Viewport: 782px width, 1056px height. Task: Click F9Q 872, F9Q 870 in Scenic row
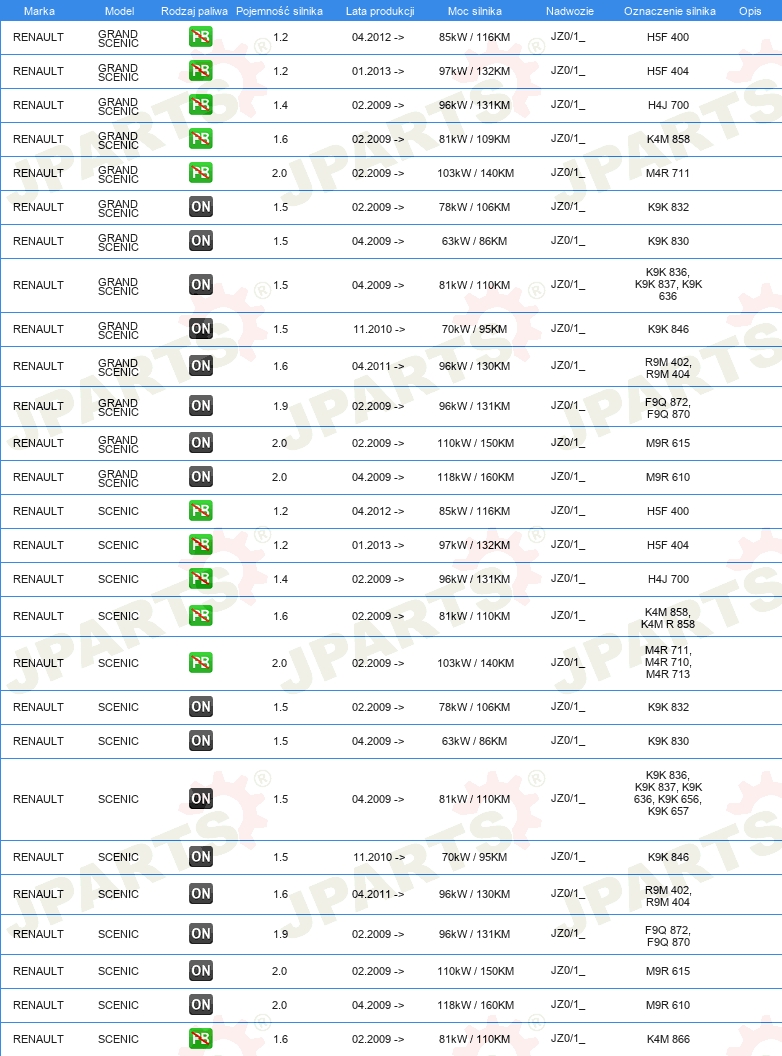(x=668, y=936)
